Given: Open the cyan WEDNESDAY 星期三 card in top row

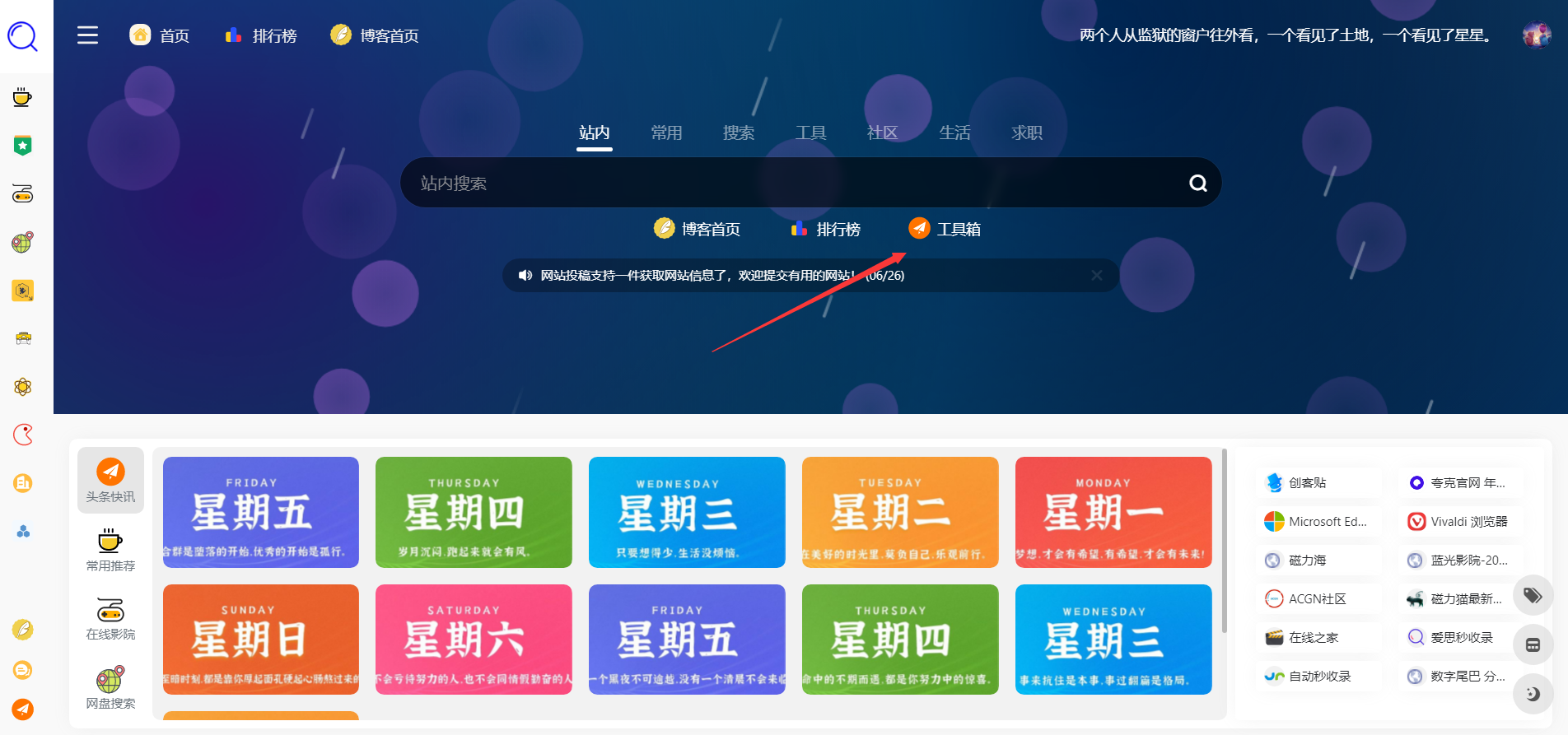Looking at the screenshot, I should (x=687, y=512).
